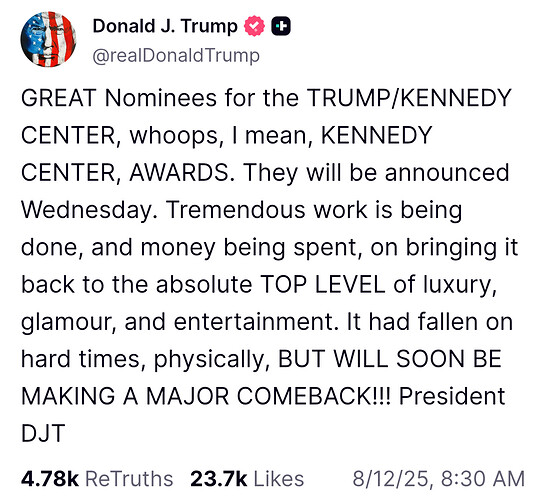
Task: Open the @realDonaldTrump handle link
Action: click(x=176, y=55)
